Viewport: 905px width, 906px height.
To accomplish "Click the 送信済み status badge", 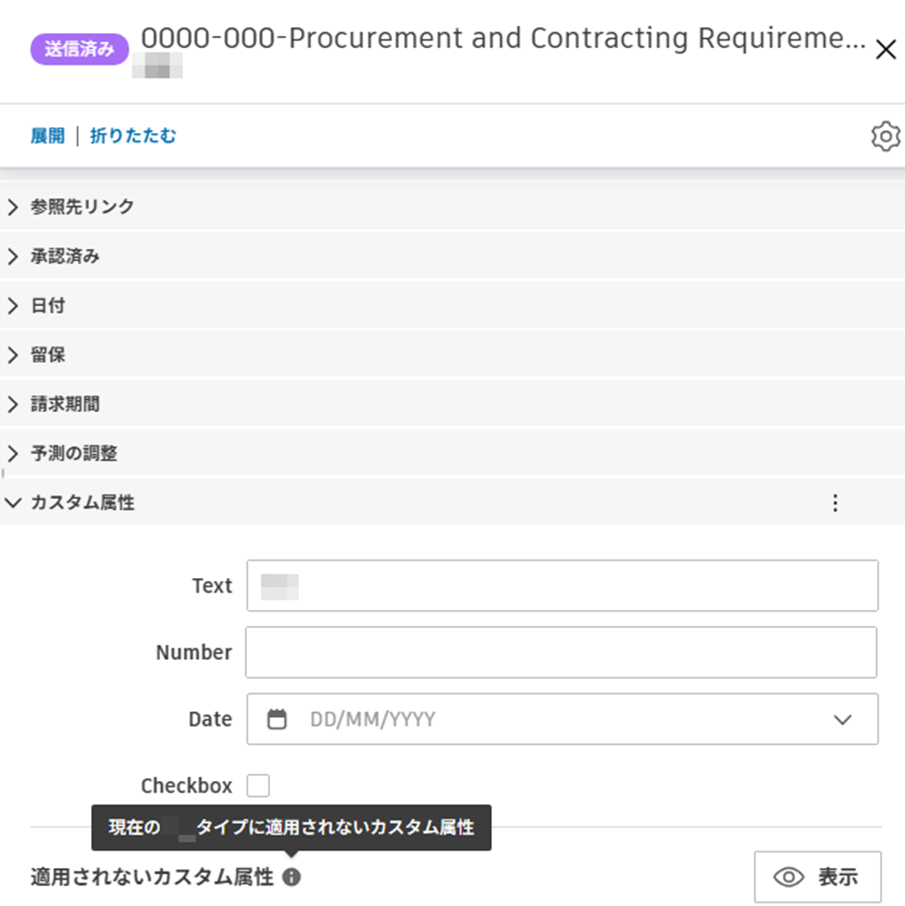I will 80,47.
